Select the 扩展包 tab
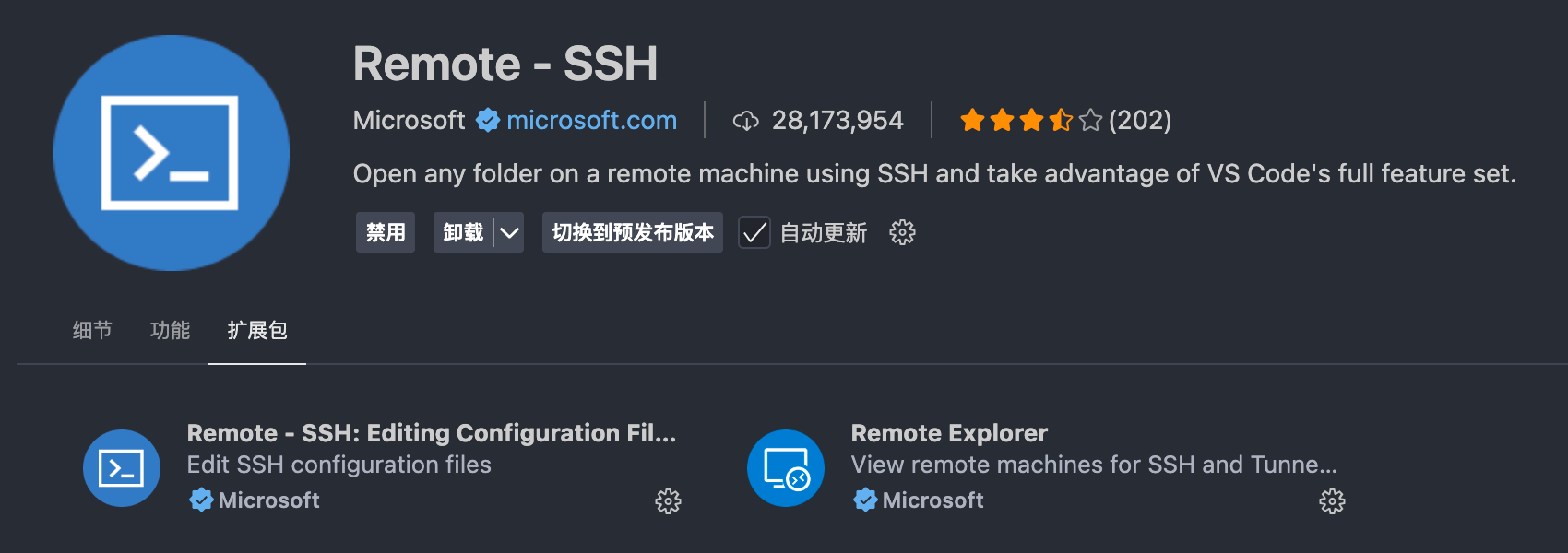1568x553 pixels. 257,330
